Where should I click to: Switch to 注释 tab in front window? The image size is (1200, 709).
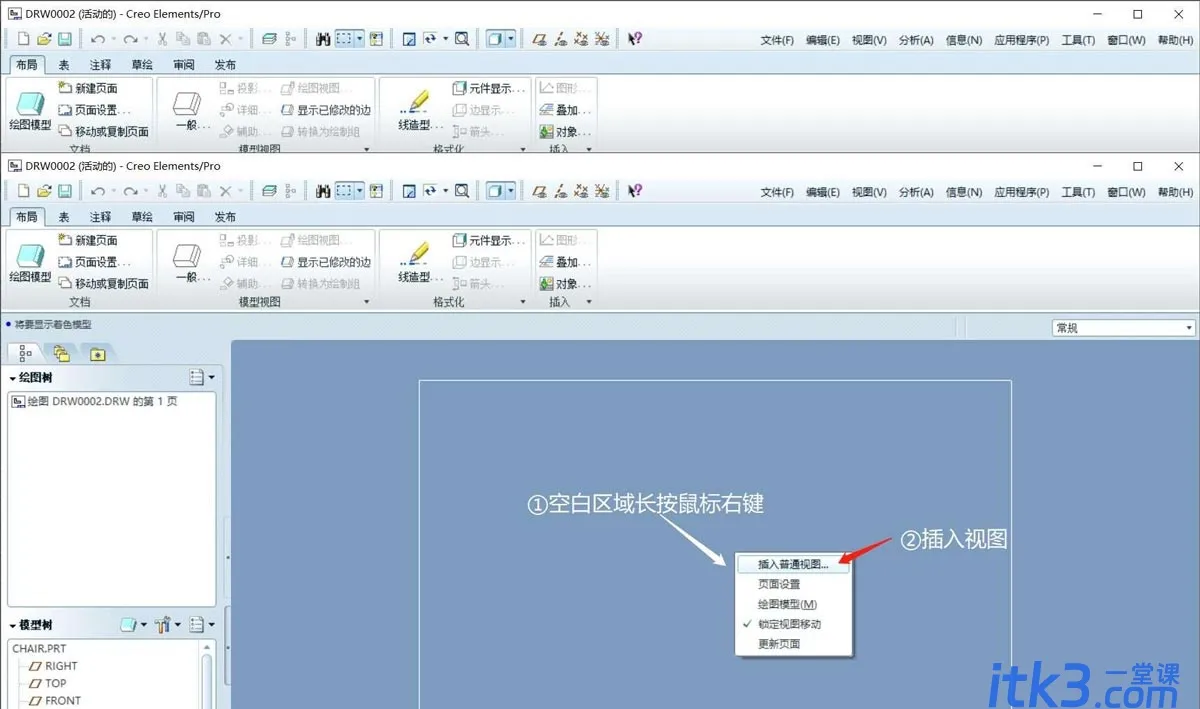coord(101,217)
